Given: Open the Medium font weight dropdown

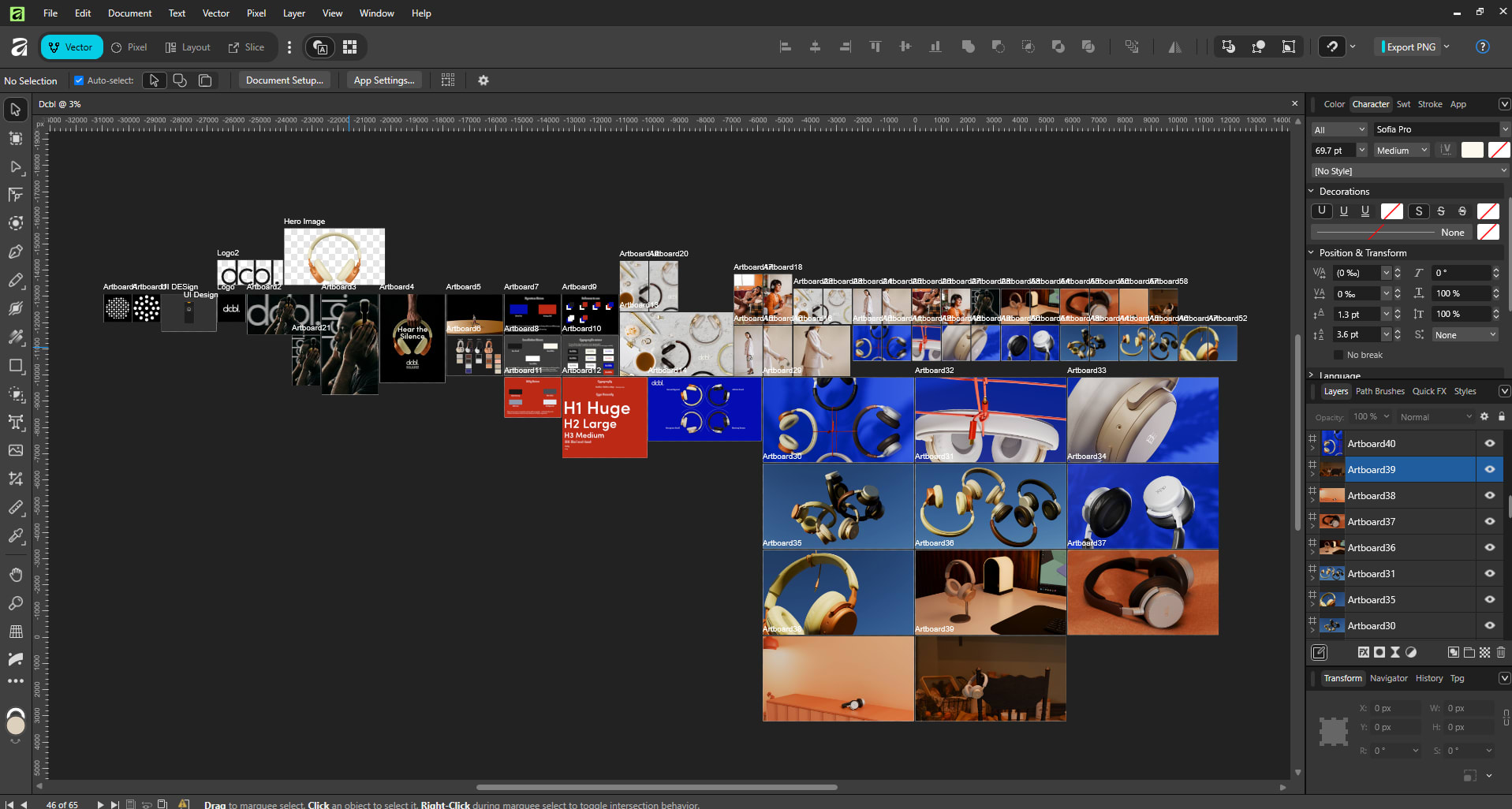Looking at the screenshot, I should click(1402, 150).
